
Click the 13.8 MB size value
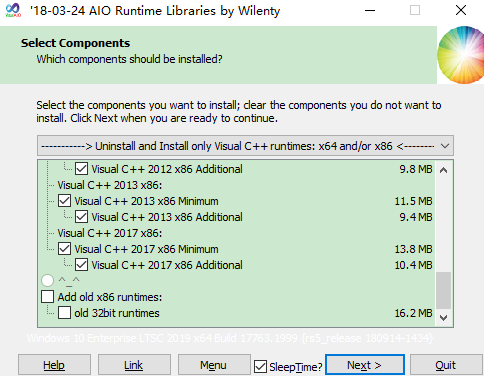413,249
